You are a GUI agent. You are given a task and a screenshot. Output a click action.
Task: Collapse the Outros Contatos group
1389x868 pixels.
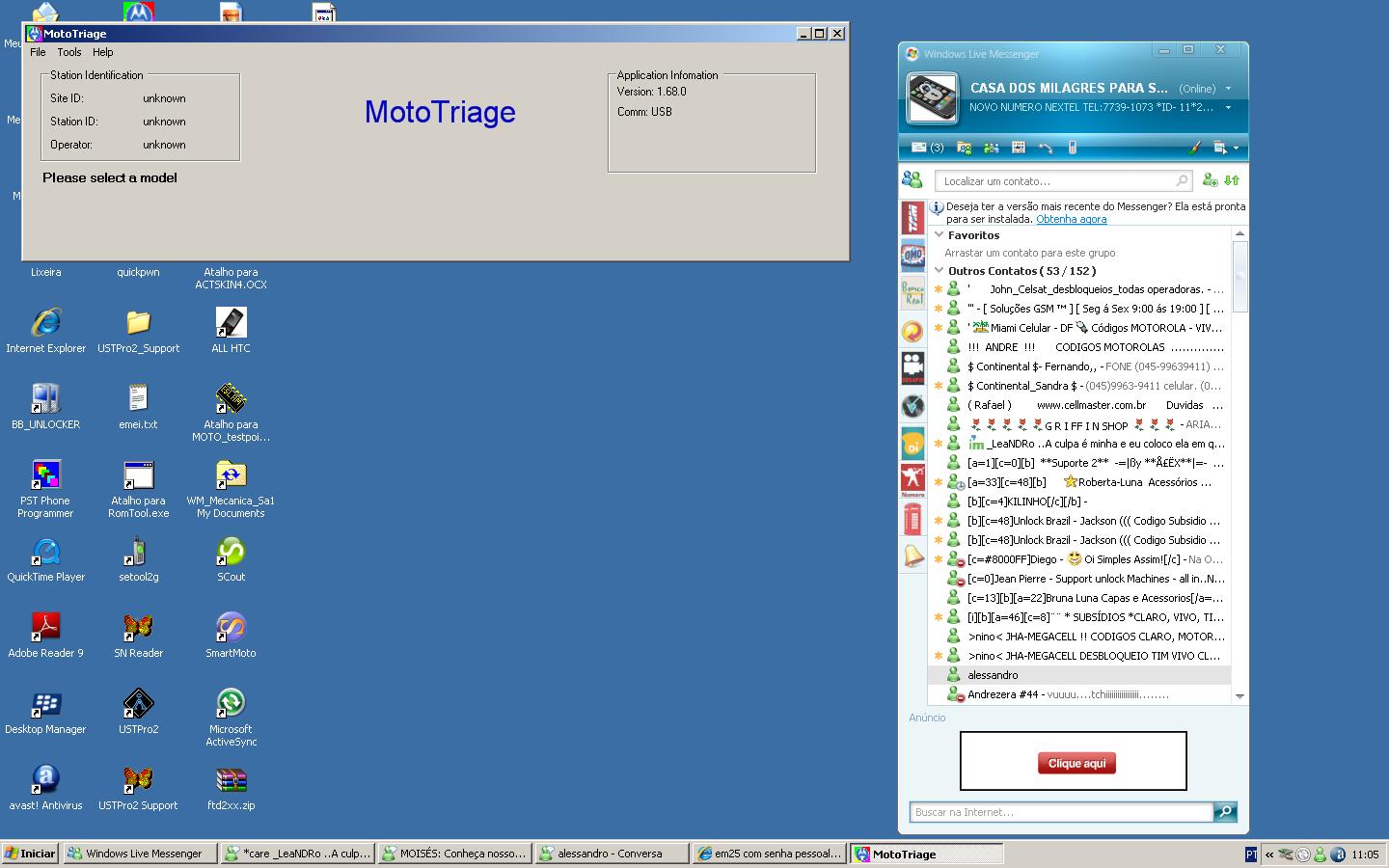pos(939,270)
